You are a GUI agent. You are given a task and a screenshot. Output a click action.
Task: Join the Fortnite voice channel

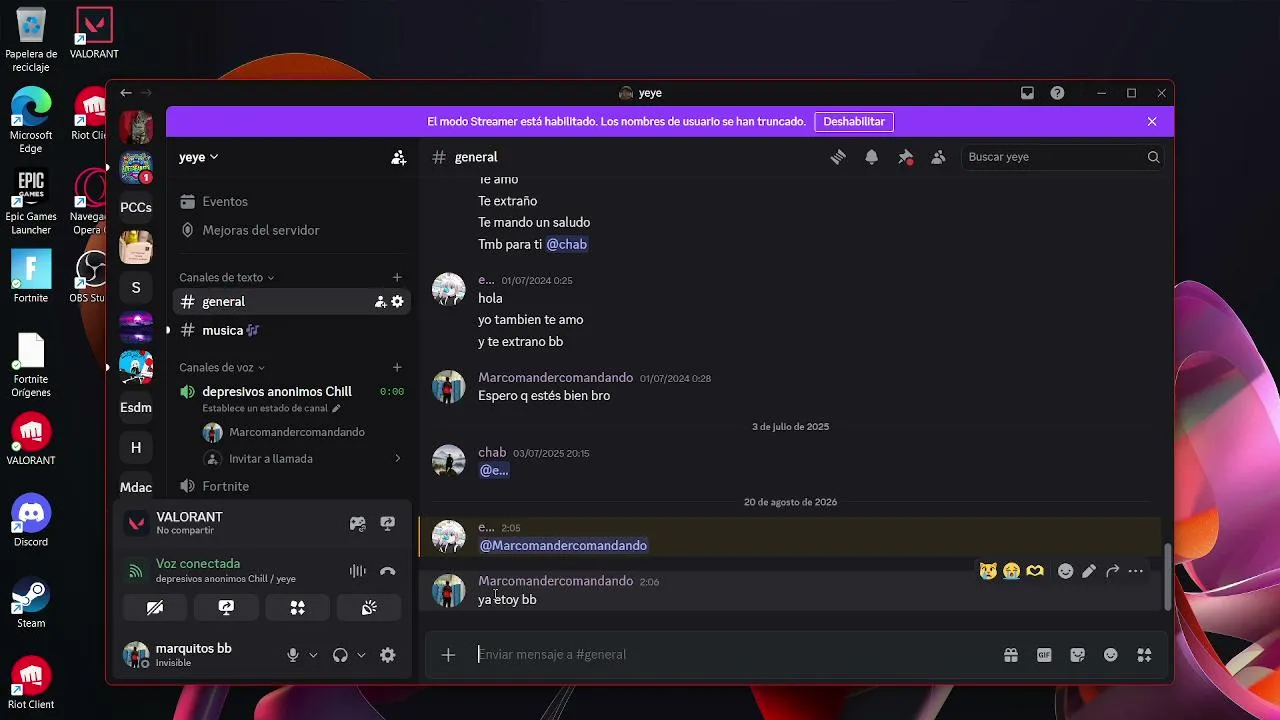point(291,486)
